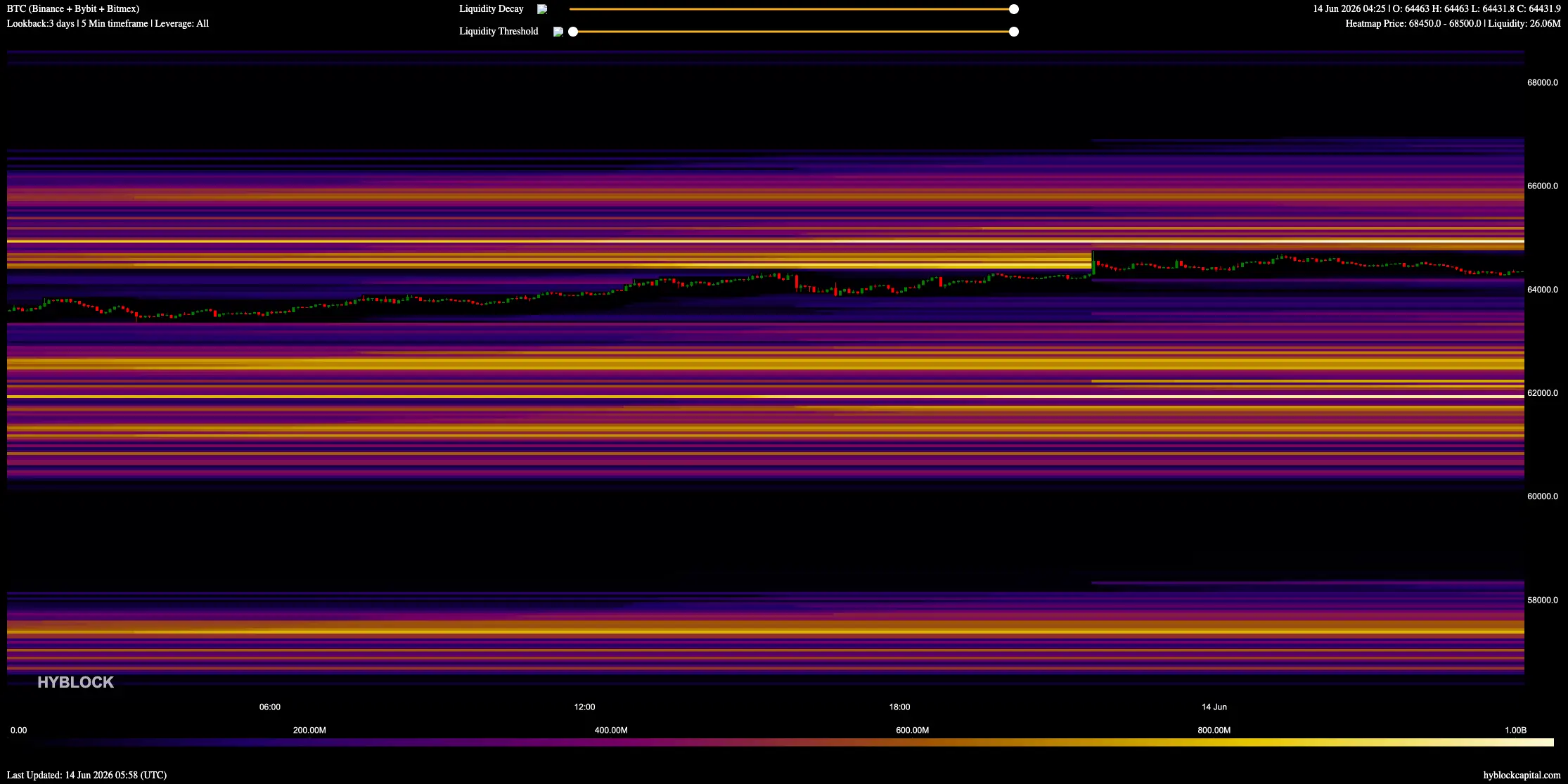Viewport: 1568px width, 784px height.
Task: Click the 60000.0 price axis label
Action: tap(1542, 496)
